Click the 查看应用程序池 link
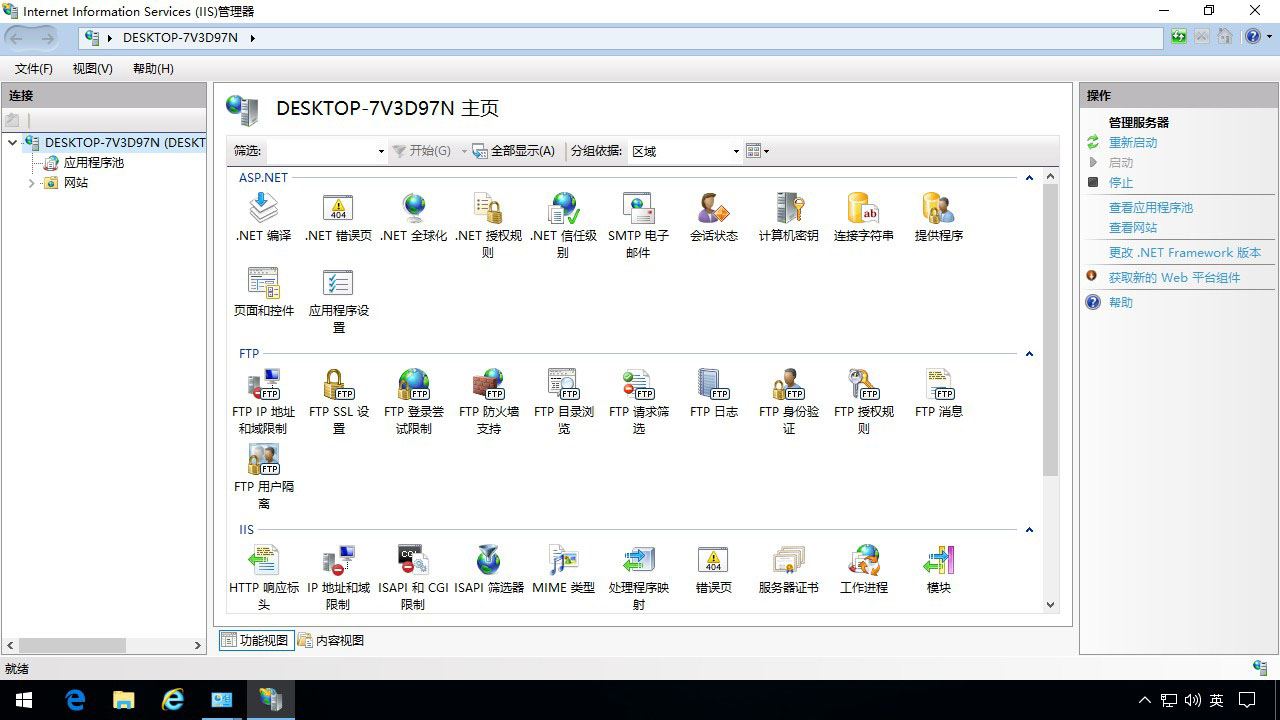The image size is (1280, 720). [x=1151, y=208]
